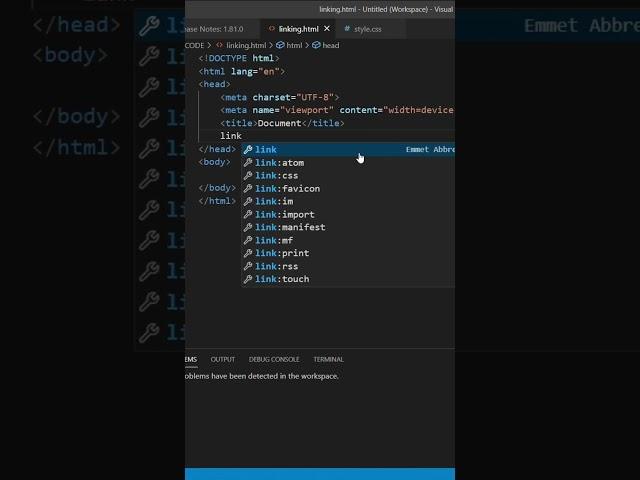The image size is (640, 480).
Task: Click the wrench icon beside link:atom
Action: (x=248, y=162)
